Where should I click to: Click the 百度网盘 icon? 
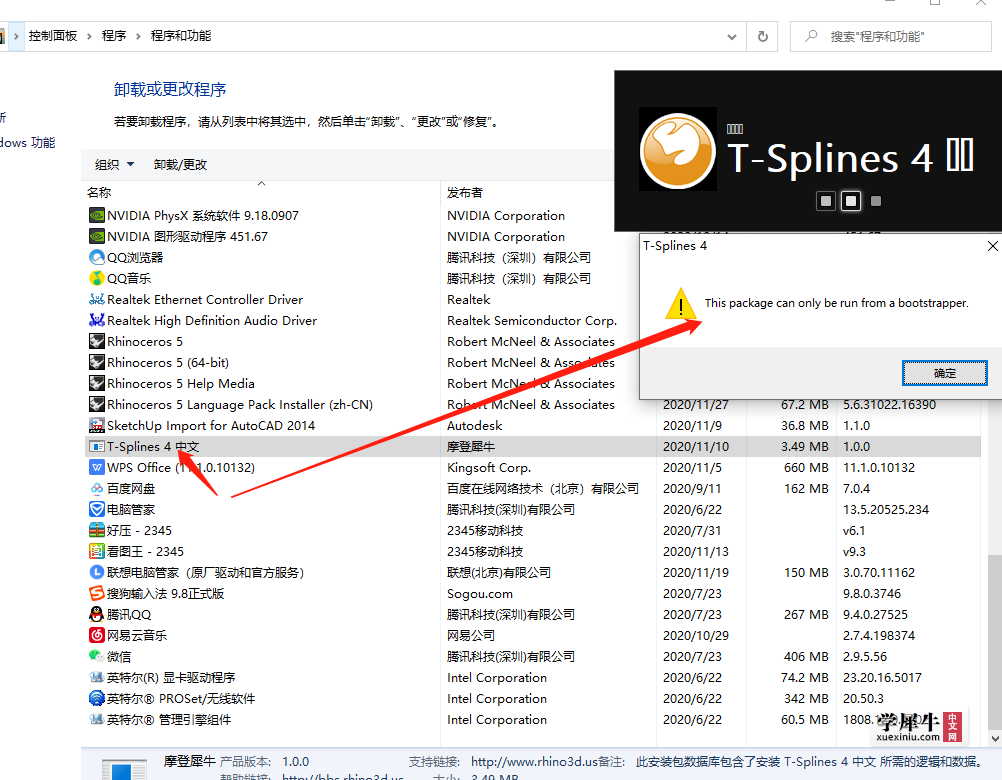pyautogui.click(x=96, y=489)
